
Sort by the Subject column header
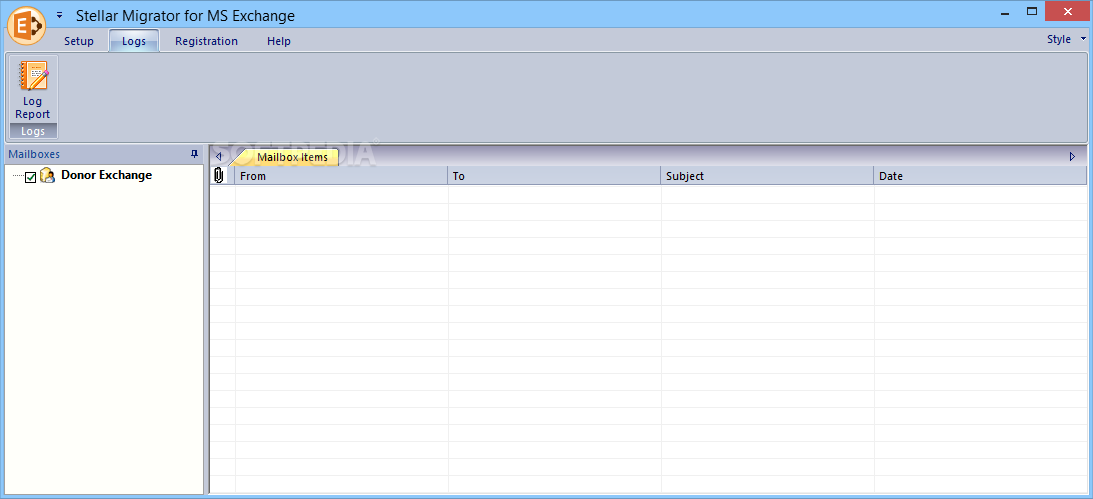(767, 176)
